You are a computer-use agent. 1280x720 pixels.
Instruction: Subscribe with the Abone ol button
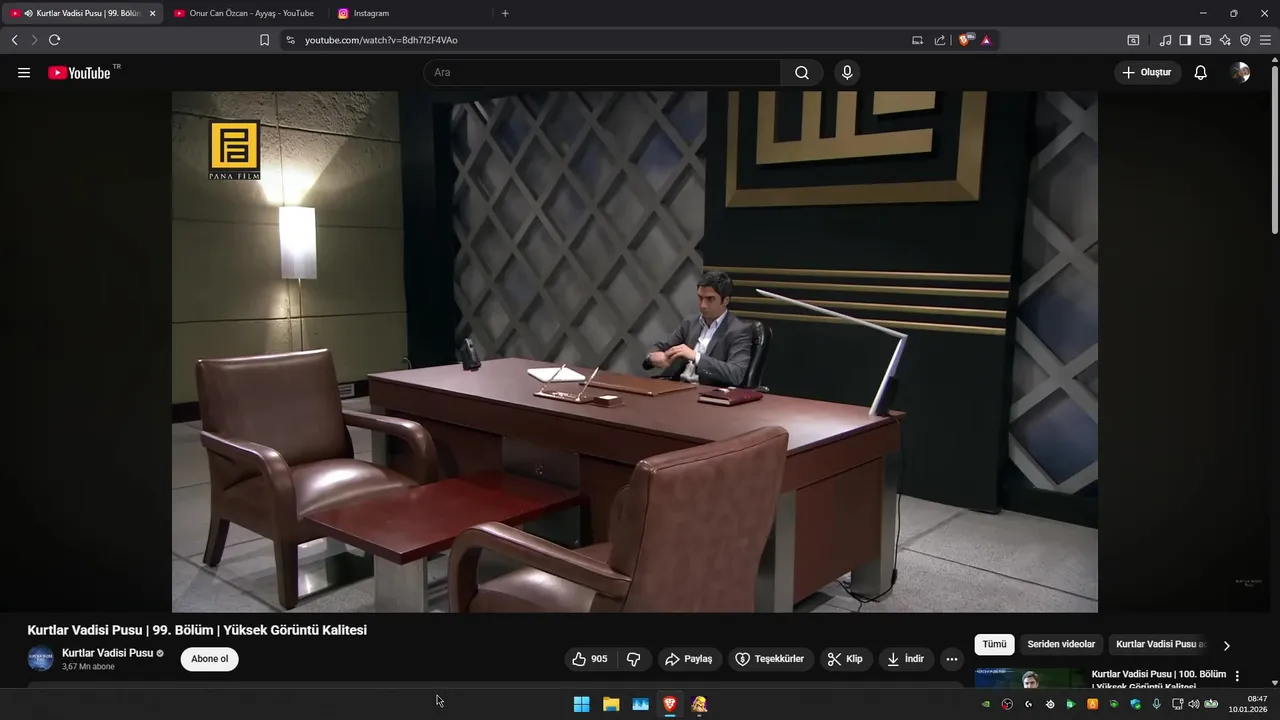(210, 659)
